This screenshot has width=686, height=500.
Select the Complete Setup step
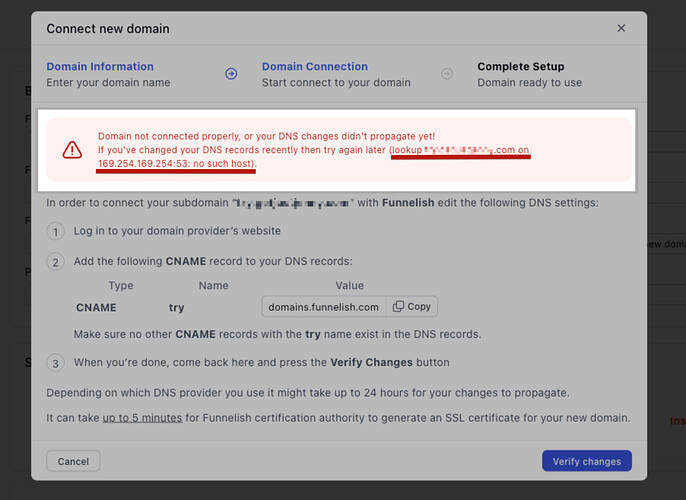click(x=521, y=66)
